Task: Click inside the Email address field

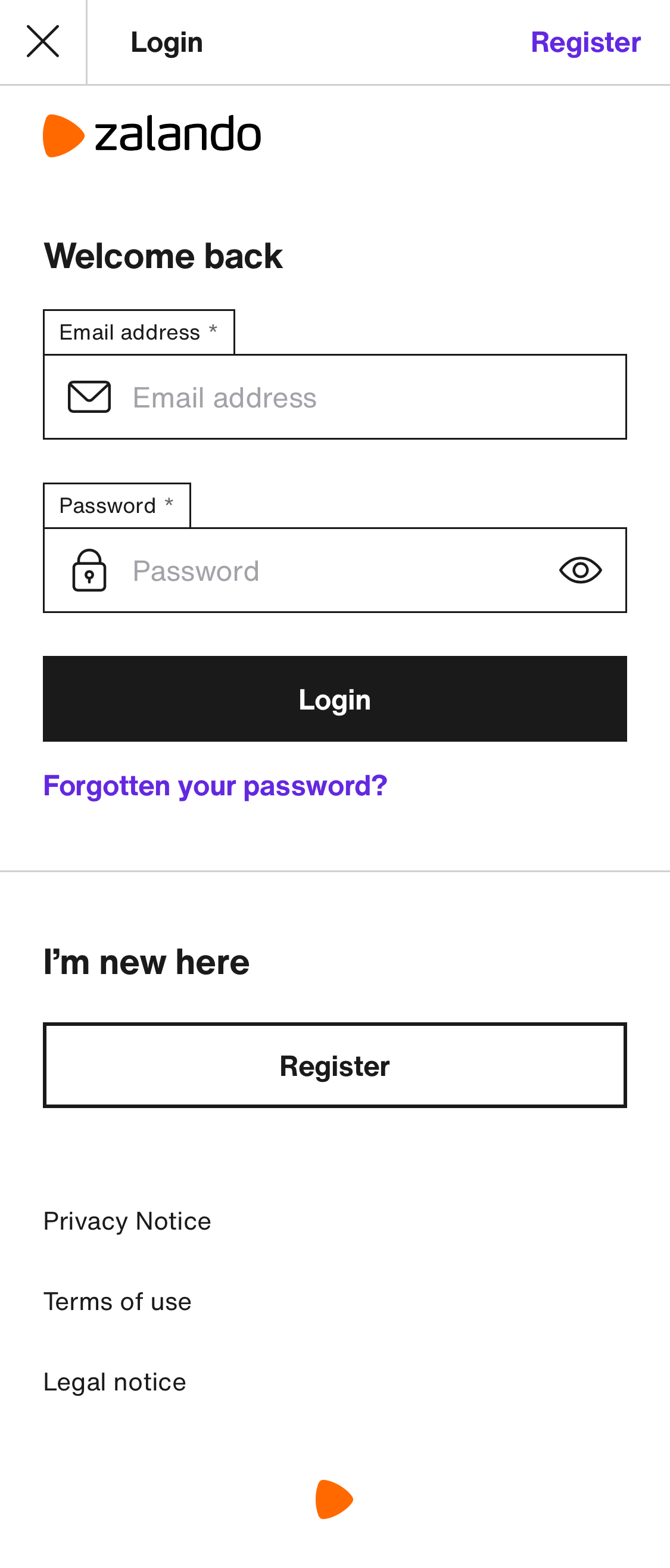Action: (x=335, y=396)
